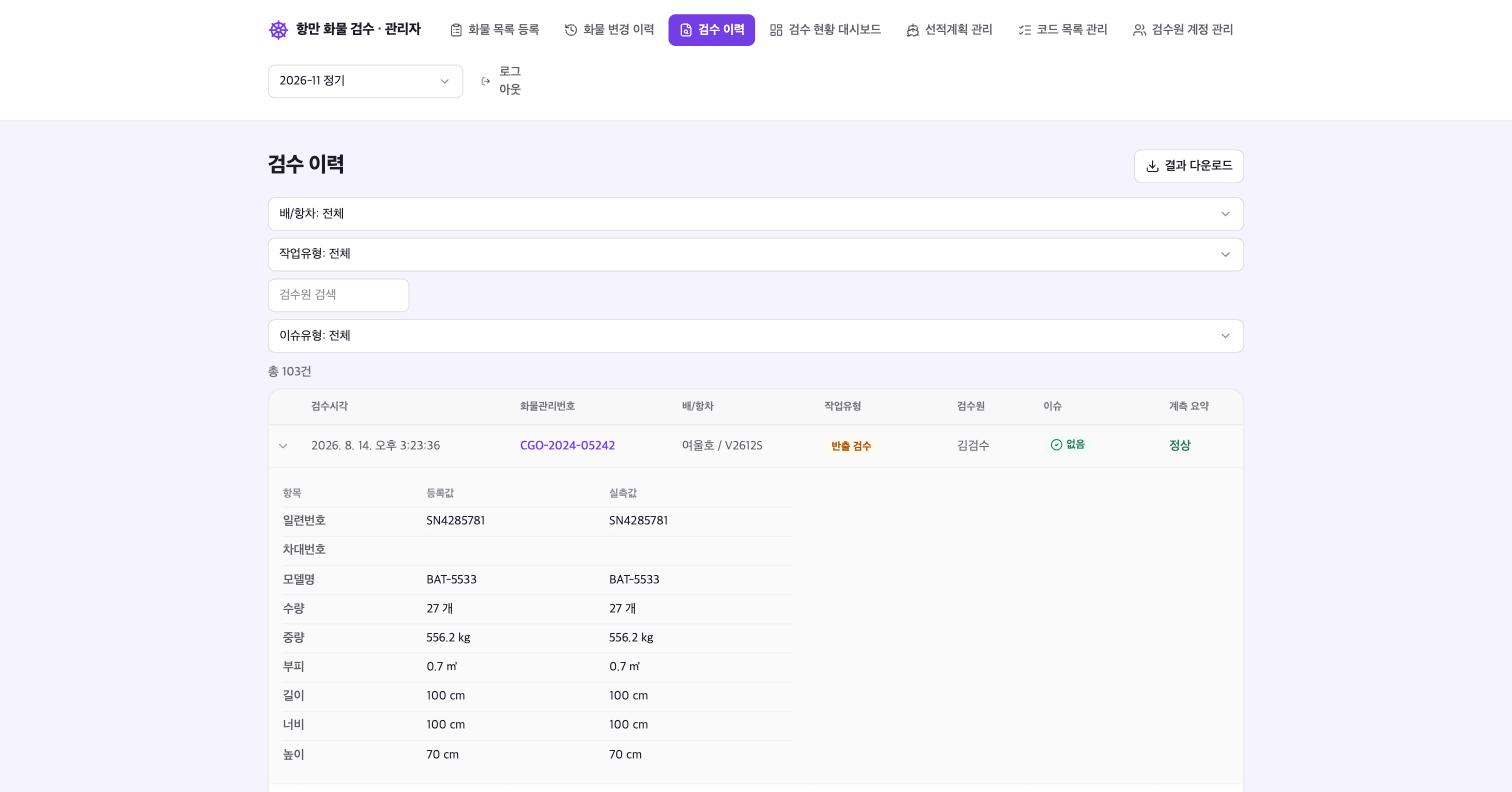Click the 작업유형 column header

click(842, 407)
